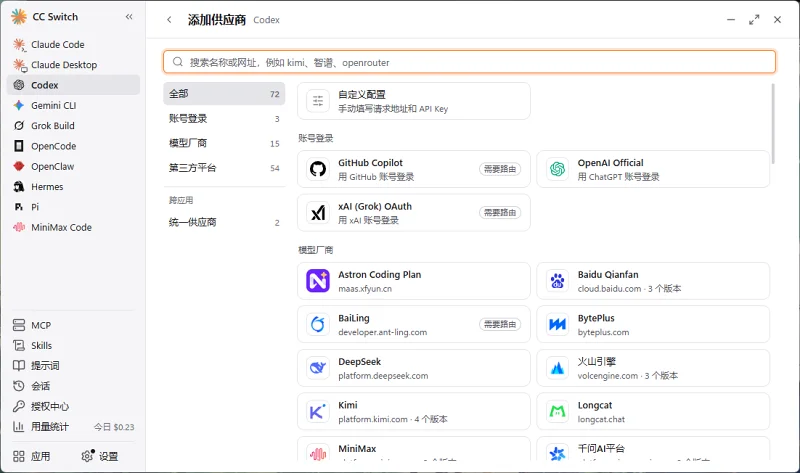Select the 第三方平台 category filter
This screenshot has width=800, height=473.
[224, 168]
